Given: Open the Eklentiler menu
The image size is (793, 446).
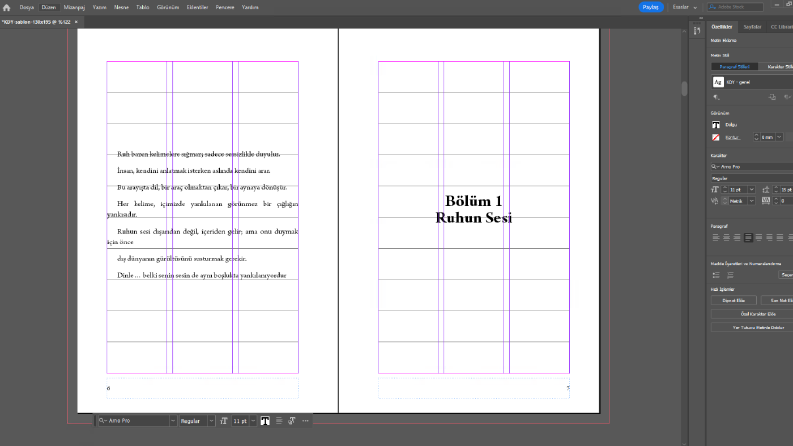Looking at the screenshot, I should pos(197,8).
